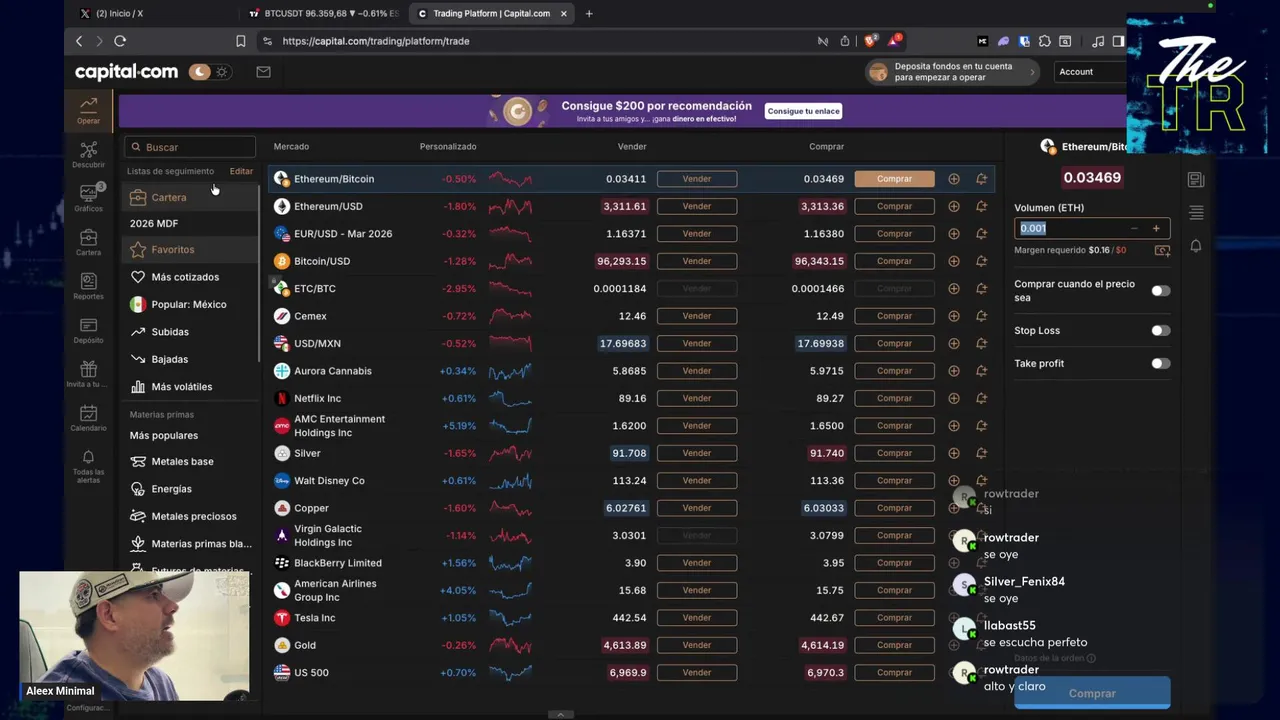
Task: Expand the bottom panel chevron
Action: [x=560, y=714]
